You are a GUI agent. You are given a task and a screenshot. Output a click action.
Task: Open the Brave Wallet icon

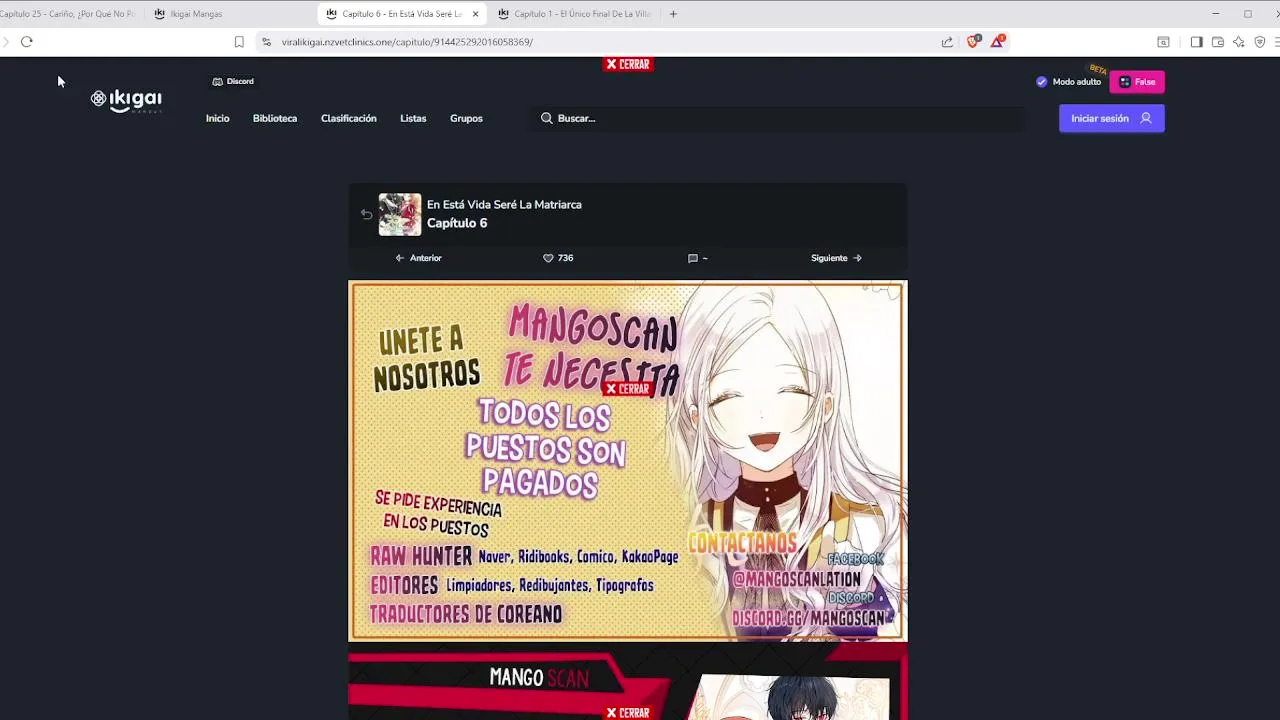[1218, 42]
